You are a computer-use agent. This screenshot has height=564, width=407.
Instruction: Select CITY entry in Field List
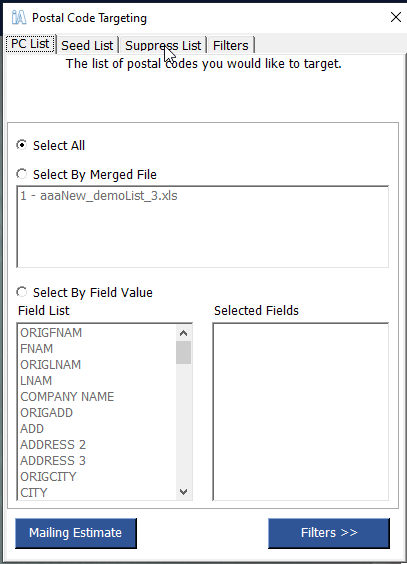coord(34,492)
